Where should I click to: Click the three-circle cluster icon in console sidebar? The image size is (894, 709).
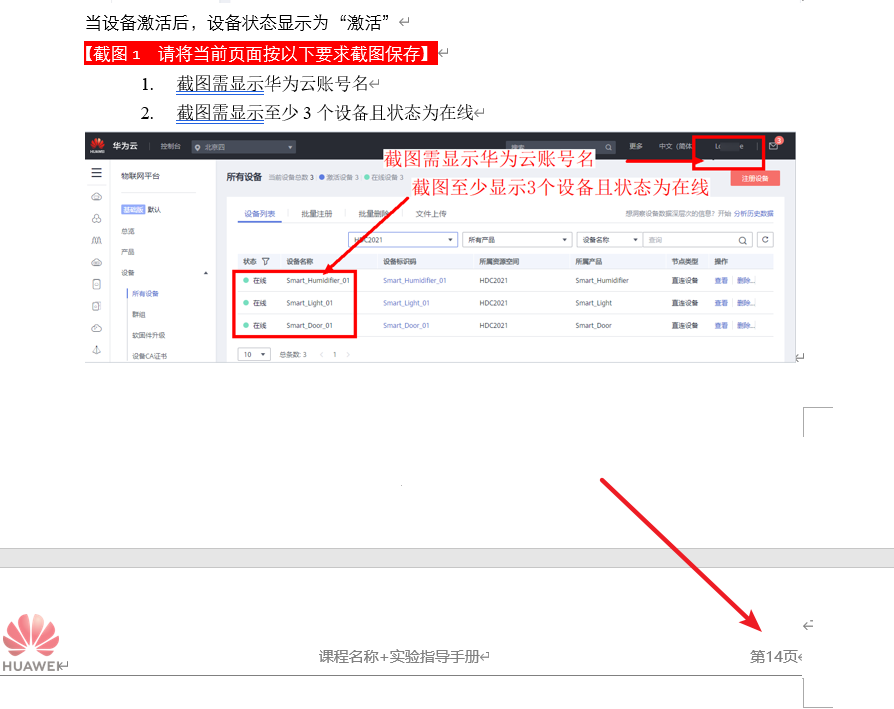click(x=96, y=219)
